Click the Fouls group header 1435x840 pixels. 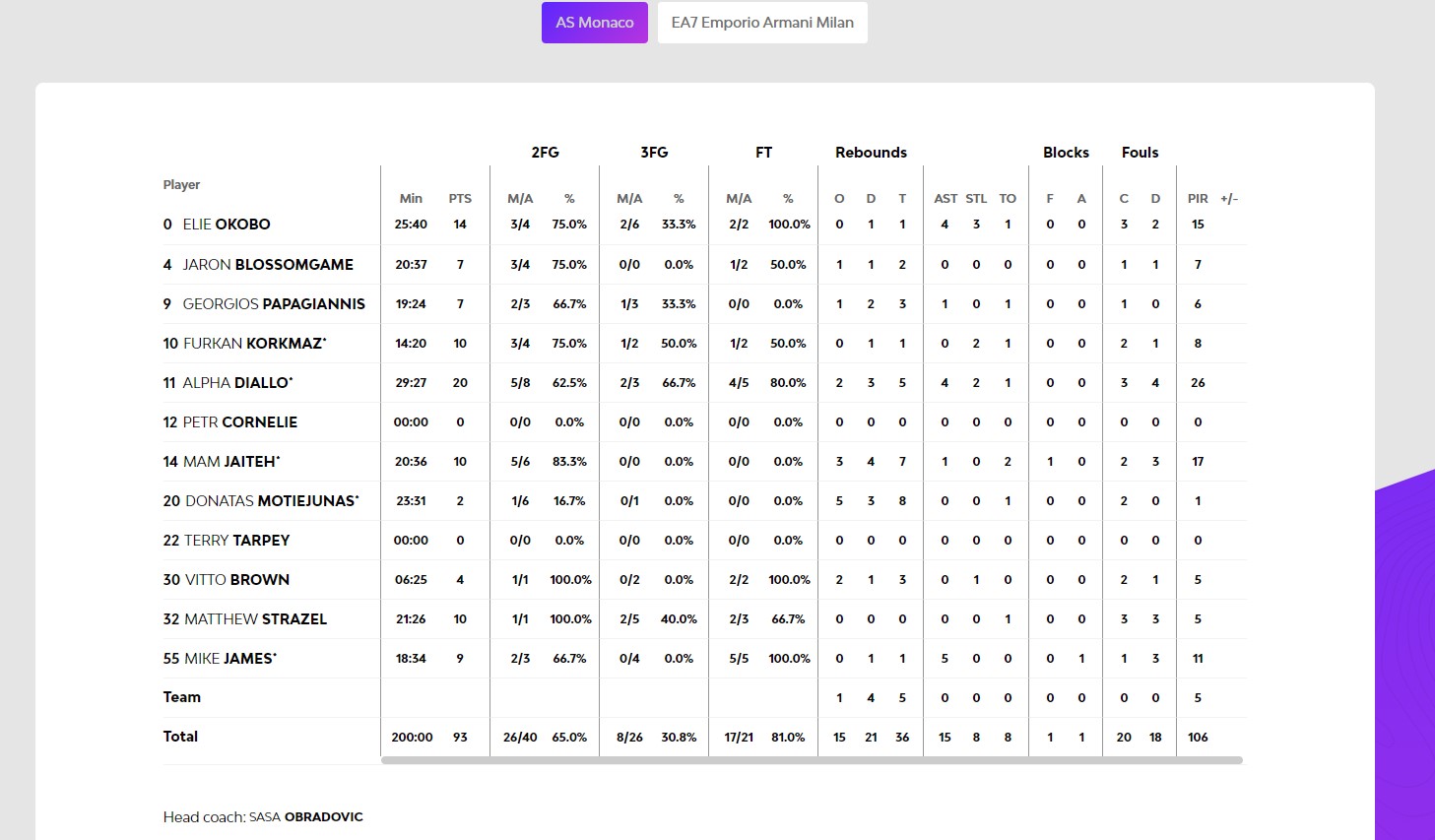(x=1140, y=153)
